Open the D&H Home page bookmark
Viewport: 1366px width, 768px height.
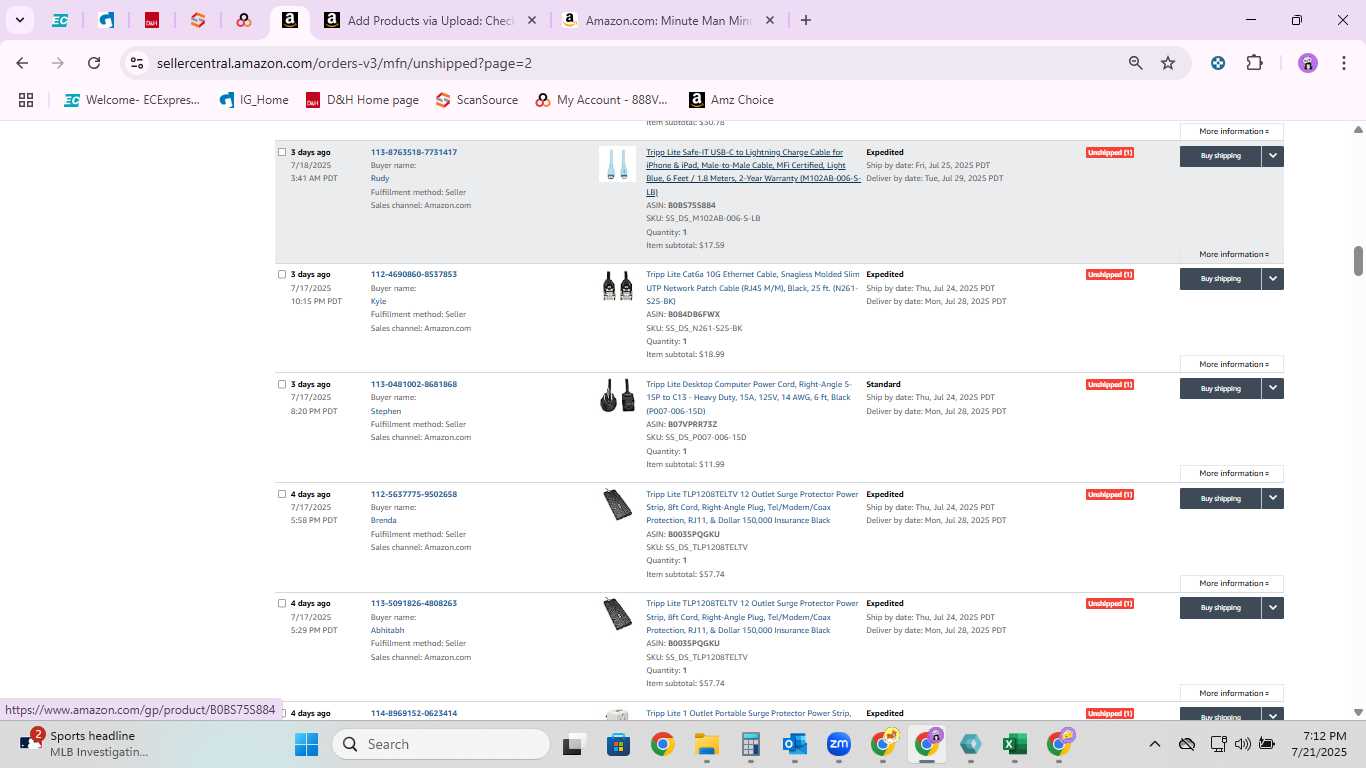pyautogui.click(x=362, y=100)
